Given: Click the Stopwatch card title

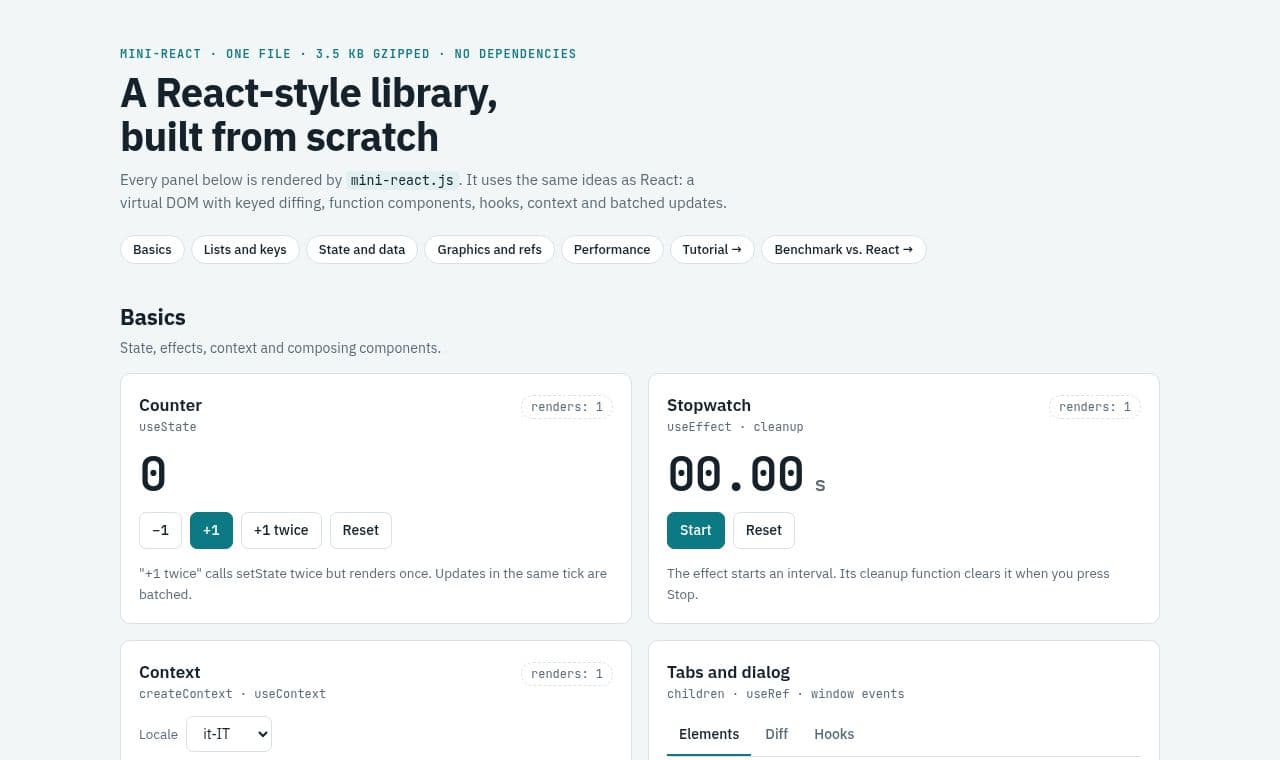Looking at the screenshot, I should pos(709,405).
